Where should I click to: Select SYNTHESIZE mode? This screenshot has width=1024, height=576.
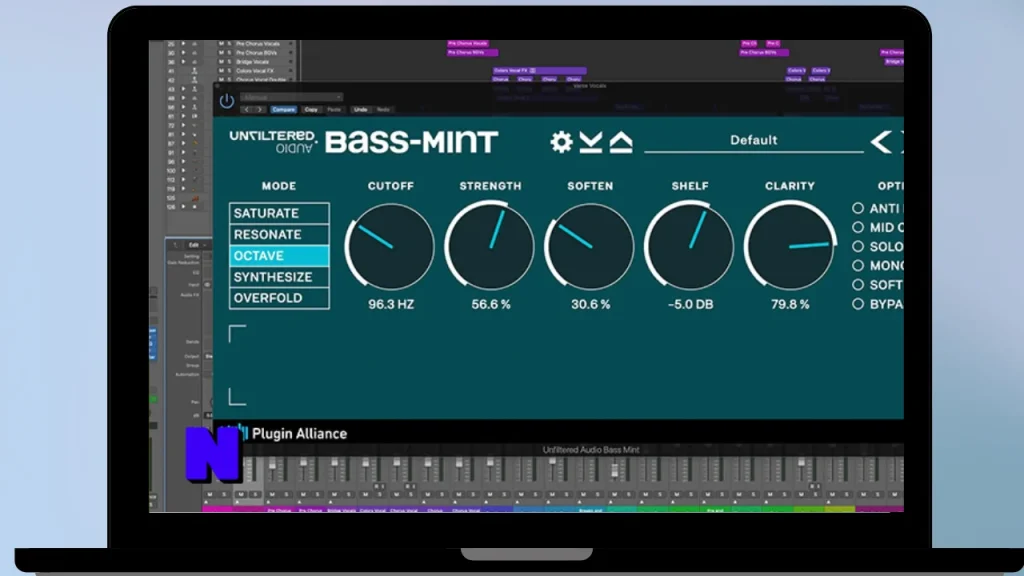pos(279,277)
